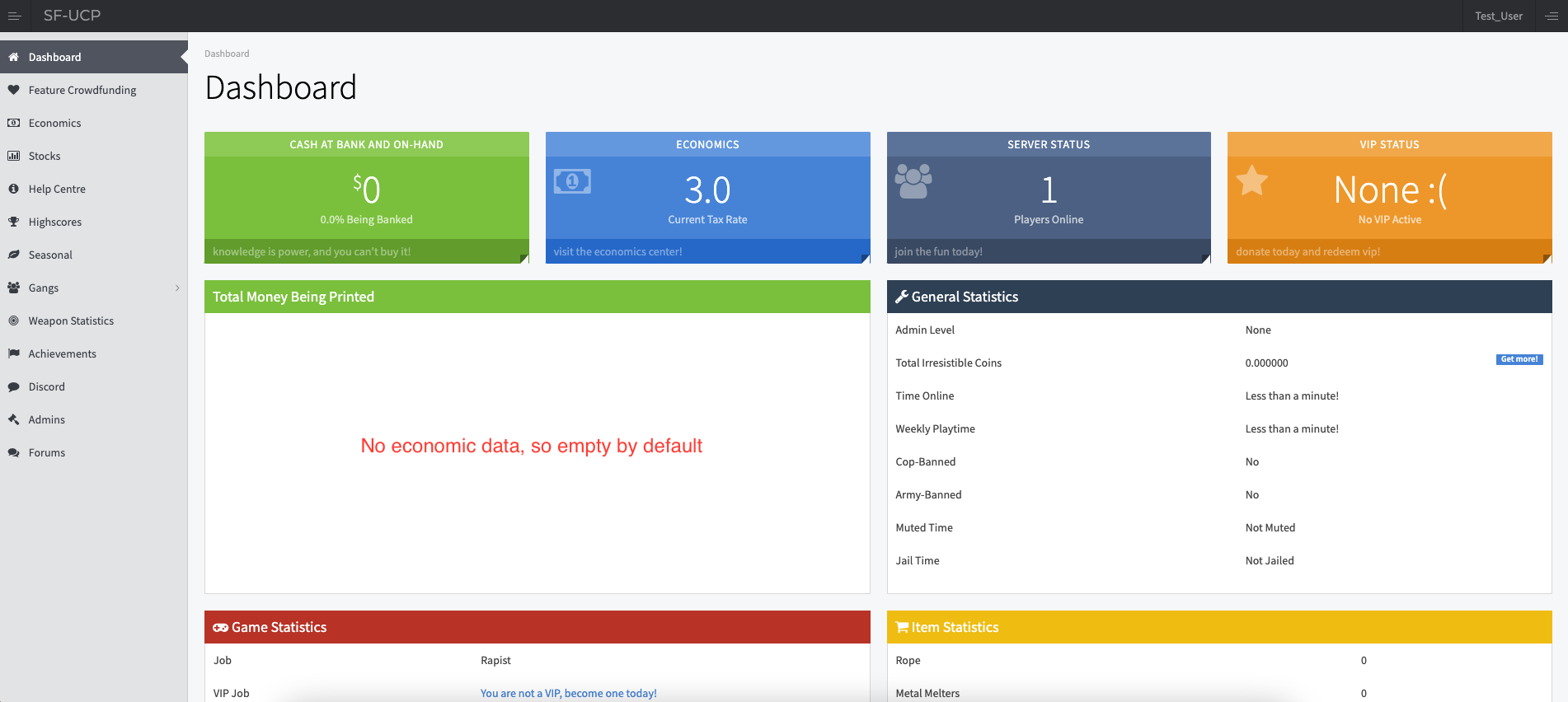Click the $0 cash amount
Viewport: 1568px width, 702px height.
[x=366, y=190]
